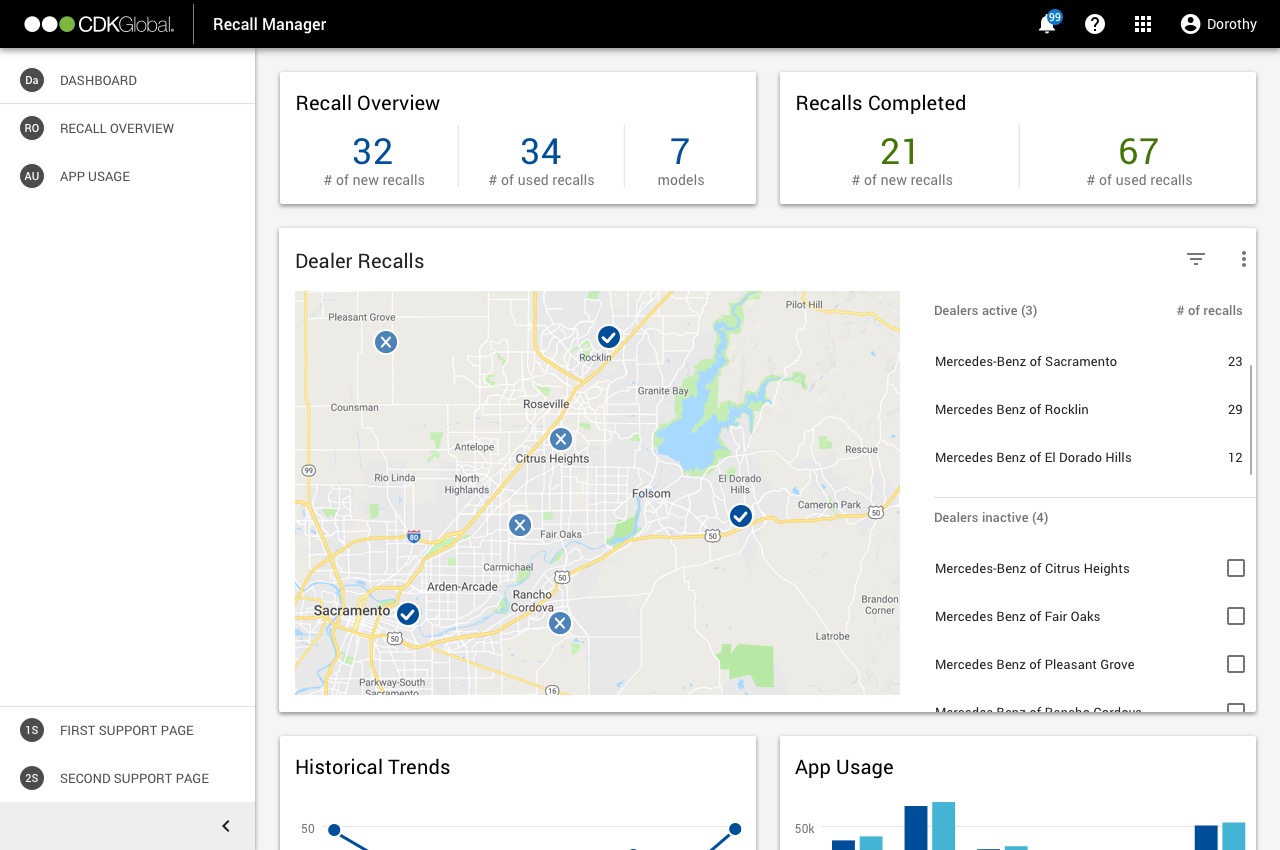Click the App Usage card title
Screen dimensions: 1280x850
[x=844, y=767]
